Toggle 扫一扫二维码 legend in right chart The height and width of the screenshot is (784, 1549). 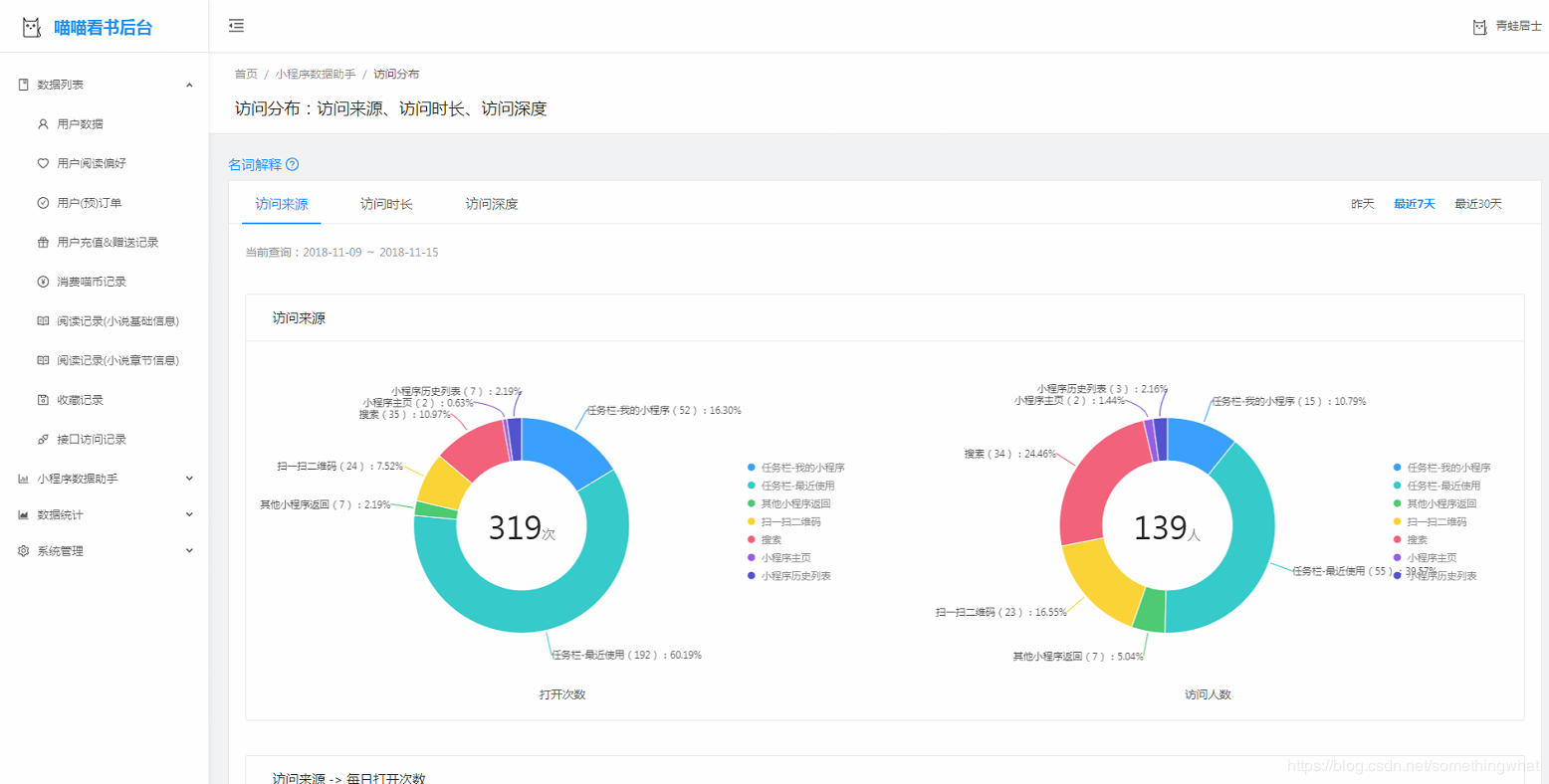[1436, 521]
